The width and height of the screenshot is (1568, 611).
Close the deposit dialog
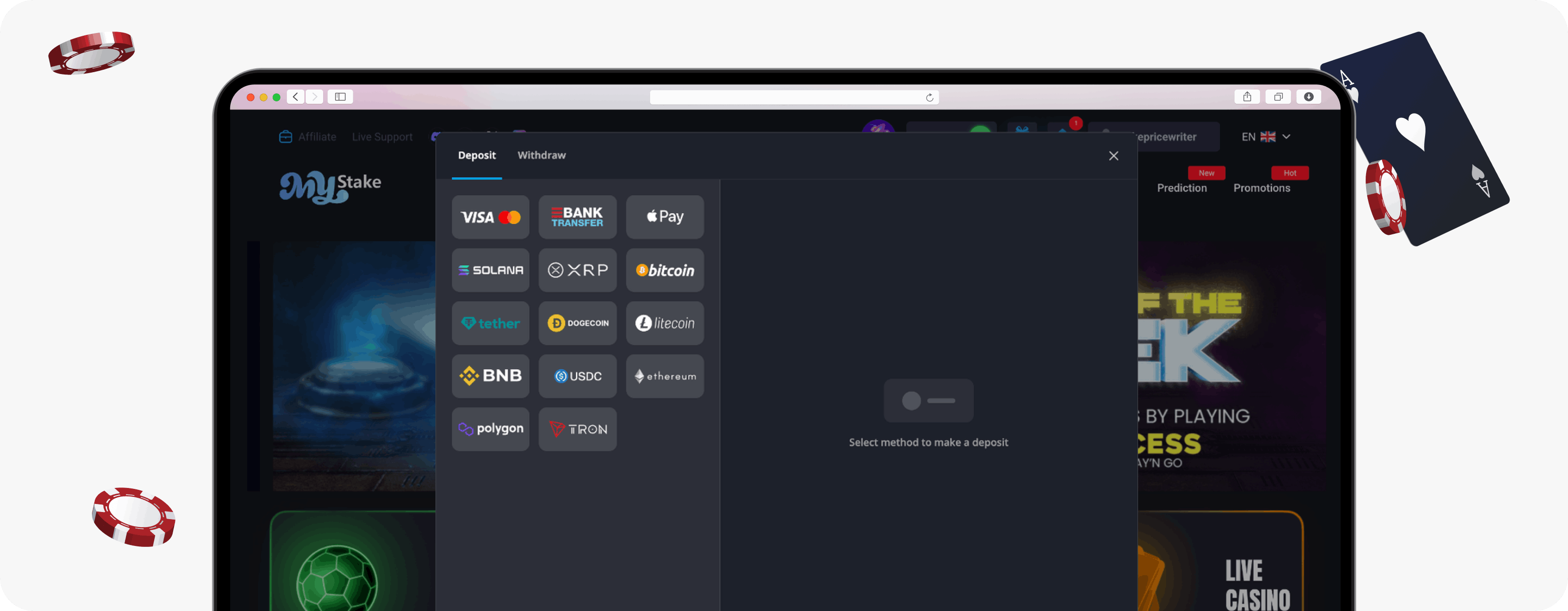(x=1113, y=156)
